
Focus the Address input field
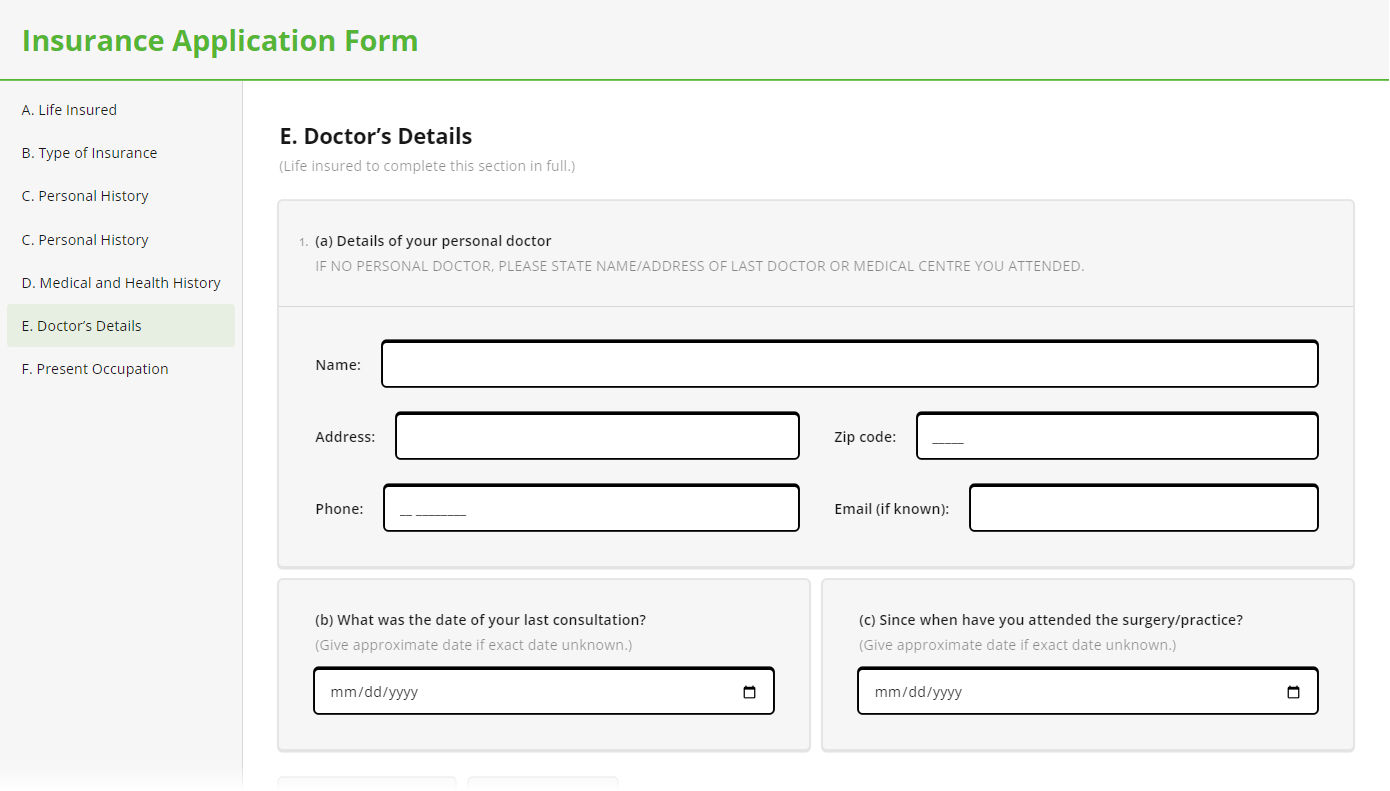(x=597, y=435)
